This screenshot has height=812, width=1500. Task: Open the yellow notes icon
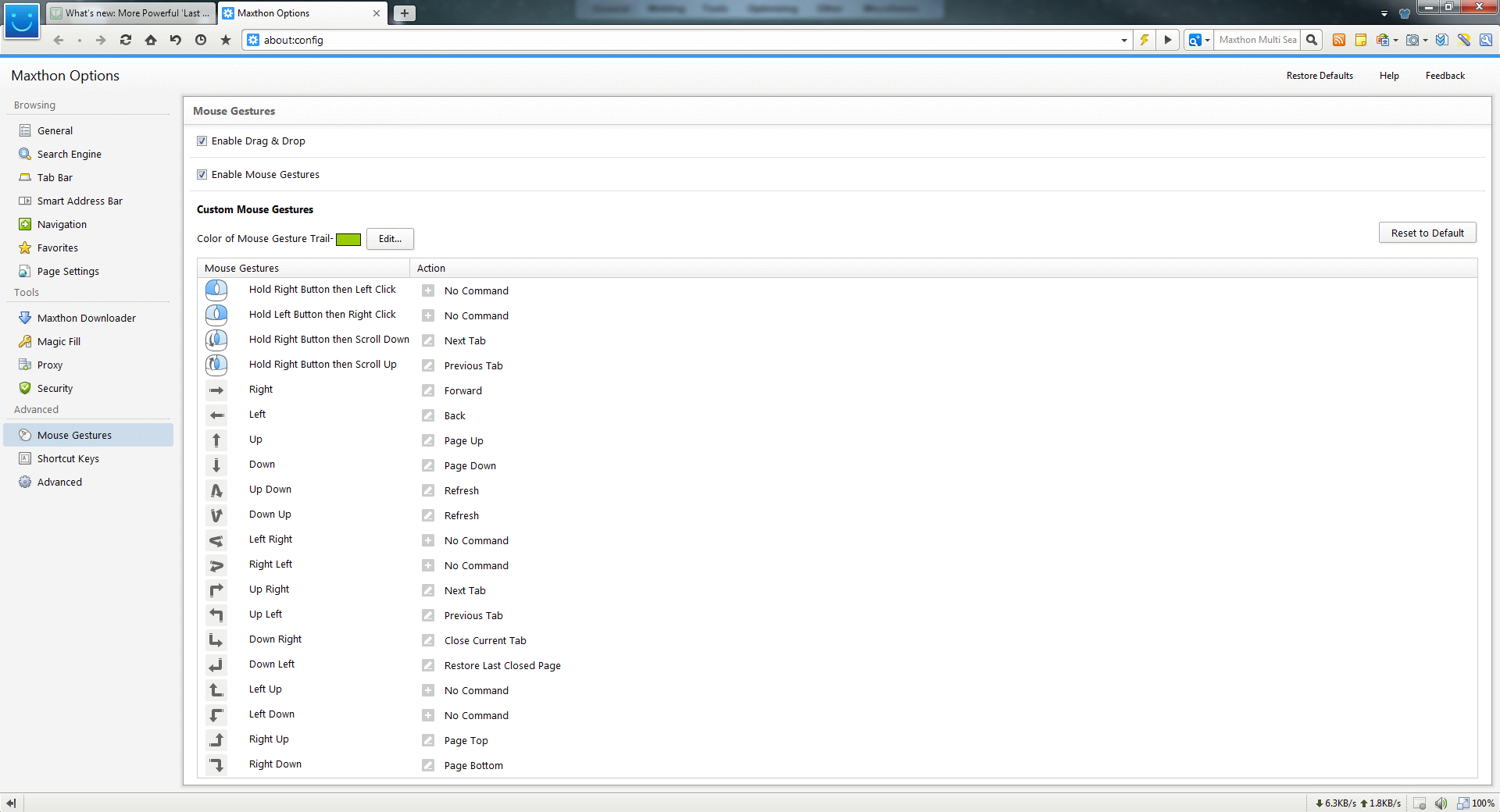[1360, 40]
